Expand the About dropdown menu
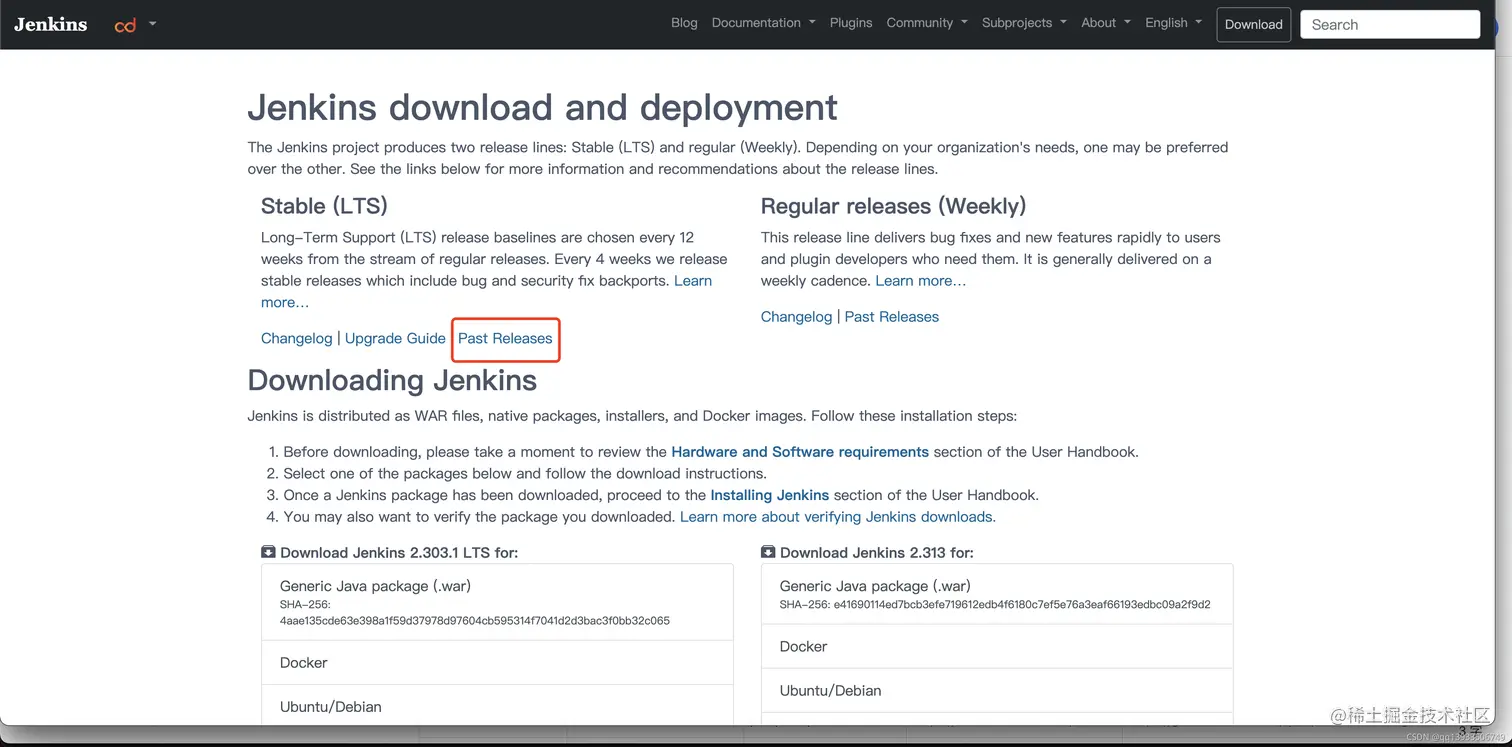1512x747 pixels. [1106, 23]
